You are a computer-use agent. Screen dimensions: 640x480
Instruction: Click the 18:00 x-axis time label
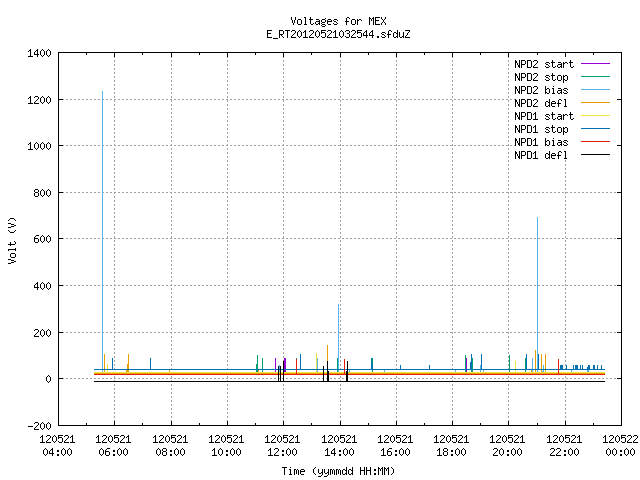451,452
